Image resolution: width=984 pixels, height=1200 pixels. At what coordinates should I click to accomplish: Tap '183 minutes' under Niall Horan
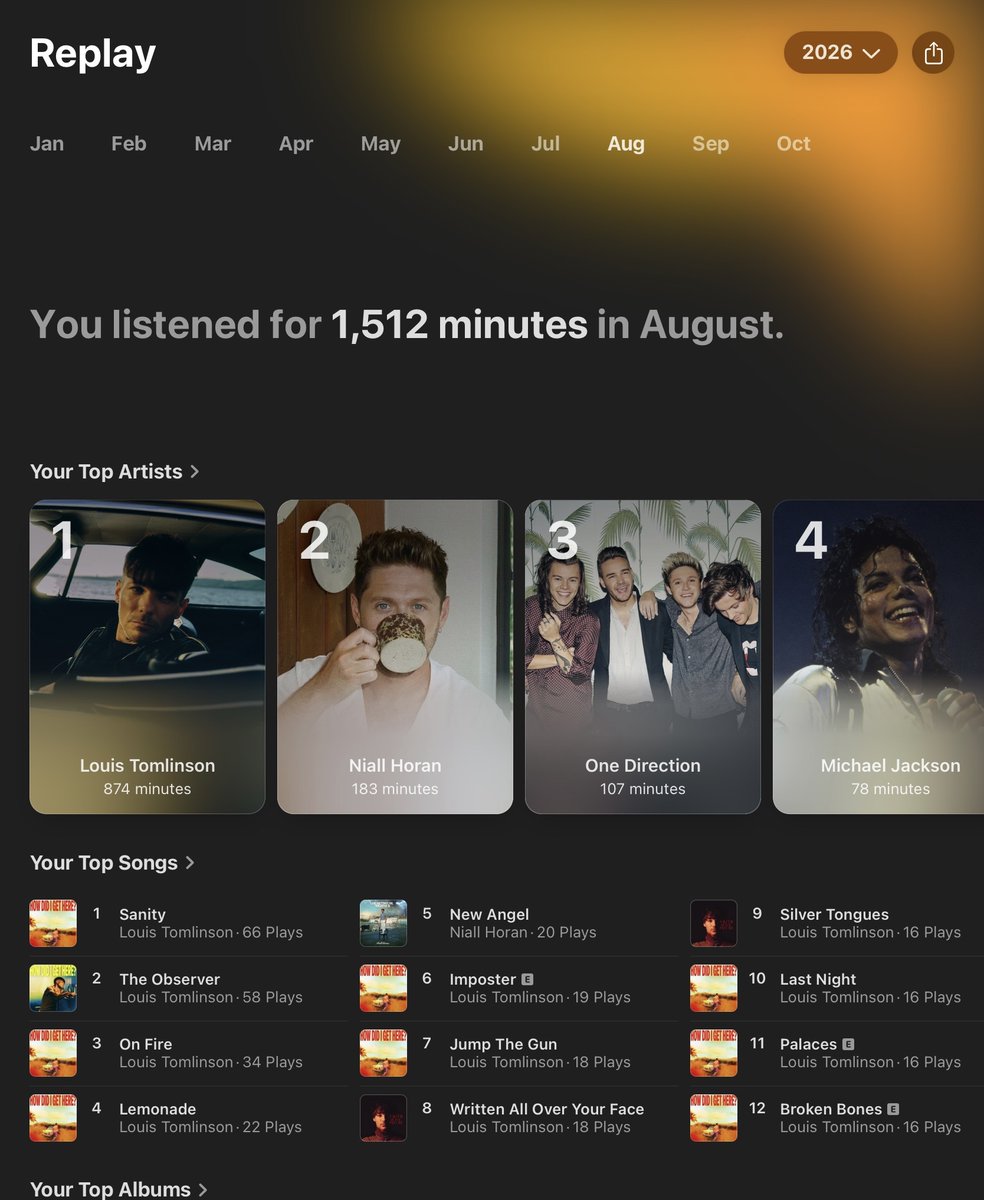395,789
